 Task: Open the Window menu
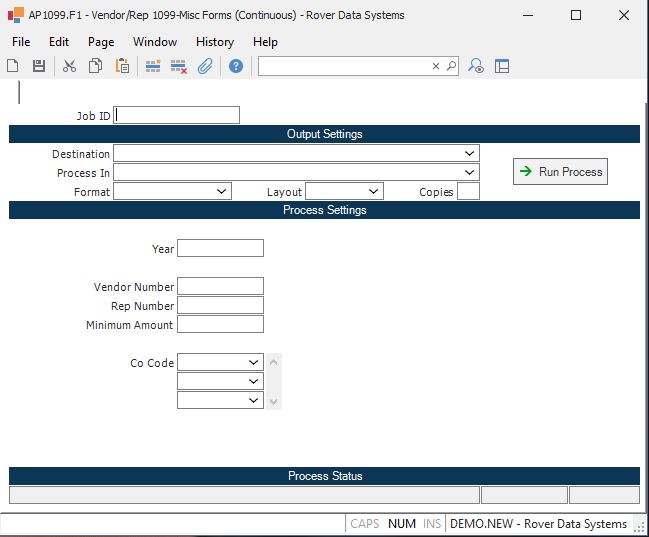tap(155, 42)
